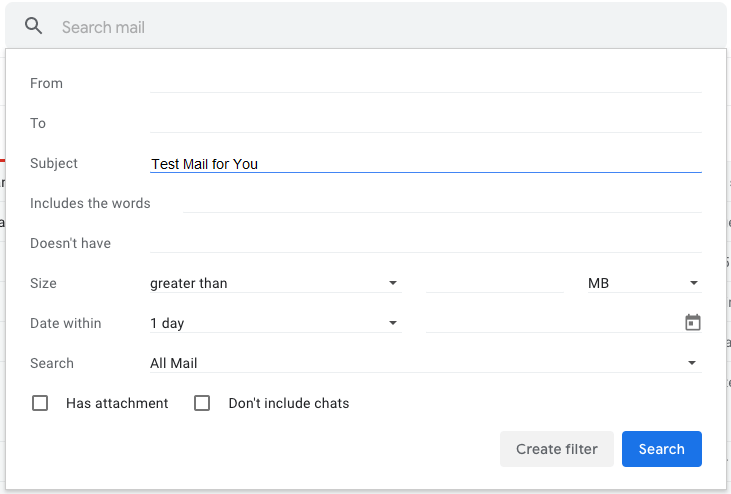
Task: Click the 'Has attachment' label text
Action: tap(117, 403)
